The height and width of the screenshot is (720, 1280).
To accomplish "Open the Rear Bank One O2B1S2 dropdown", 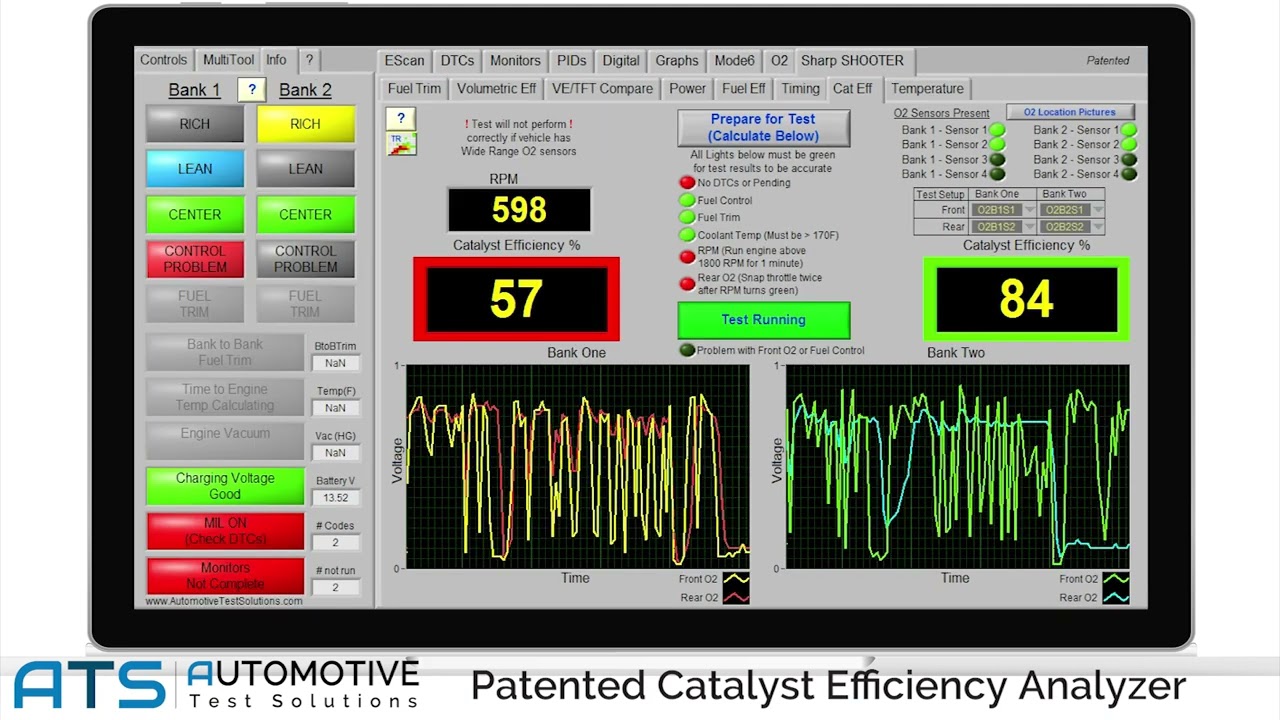I will [1004, 227].
